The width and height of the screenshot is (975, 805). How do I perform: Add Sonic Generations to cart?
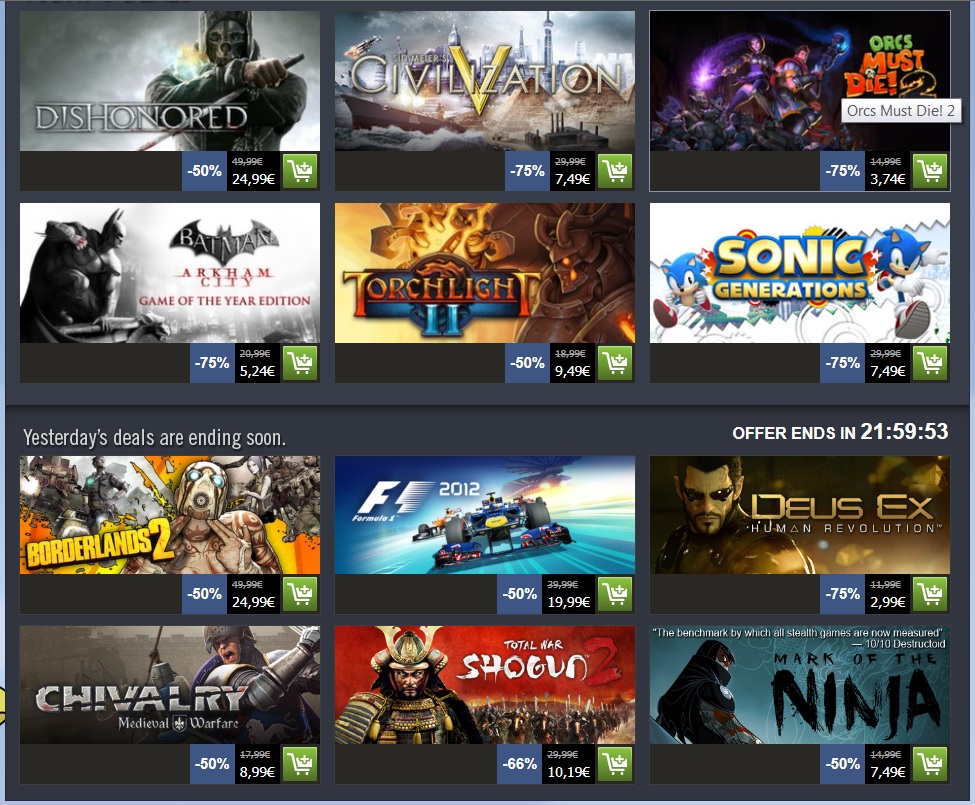point(930,363)
